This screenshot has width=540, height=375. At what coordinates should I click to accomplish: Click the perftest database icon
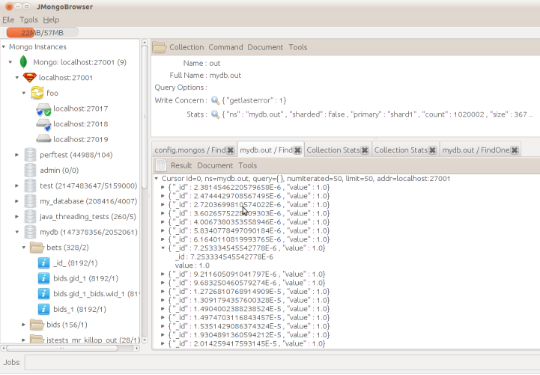[30, 155]
